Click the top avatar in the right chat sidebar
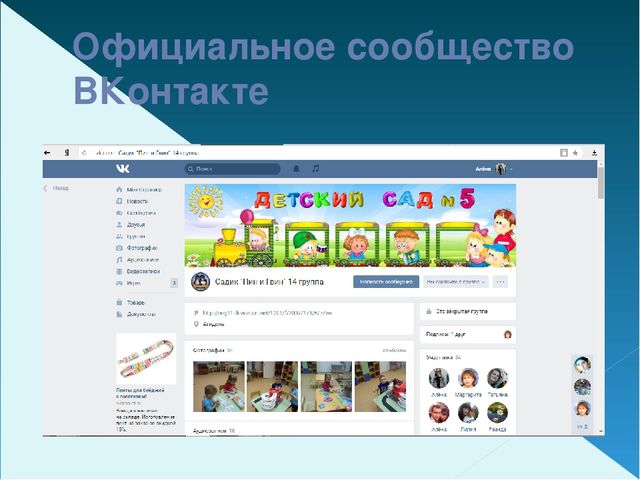 pos(582,365)
